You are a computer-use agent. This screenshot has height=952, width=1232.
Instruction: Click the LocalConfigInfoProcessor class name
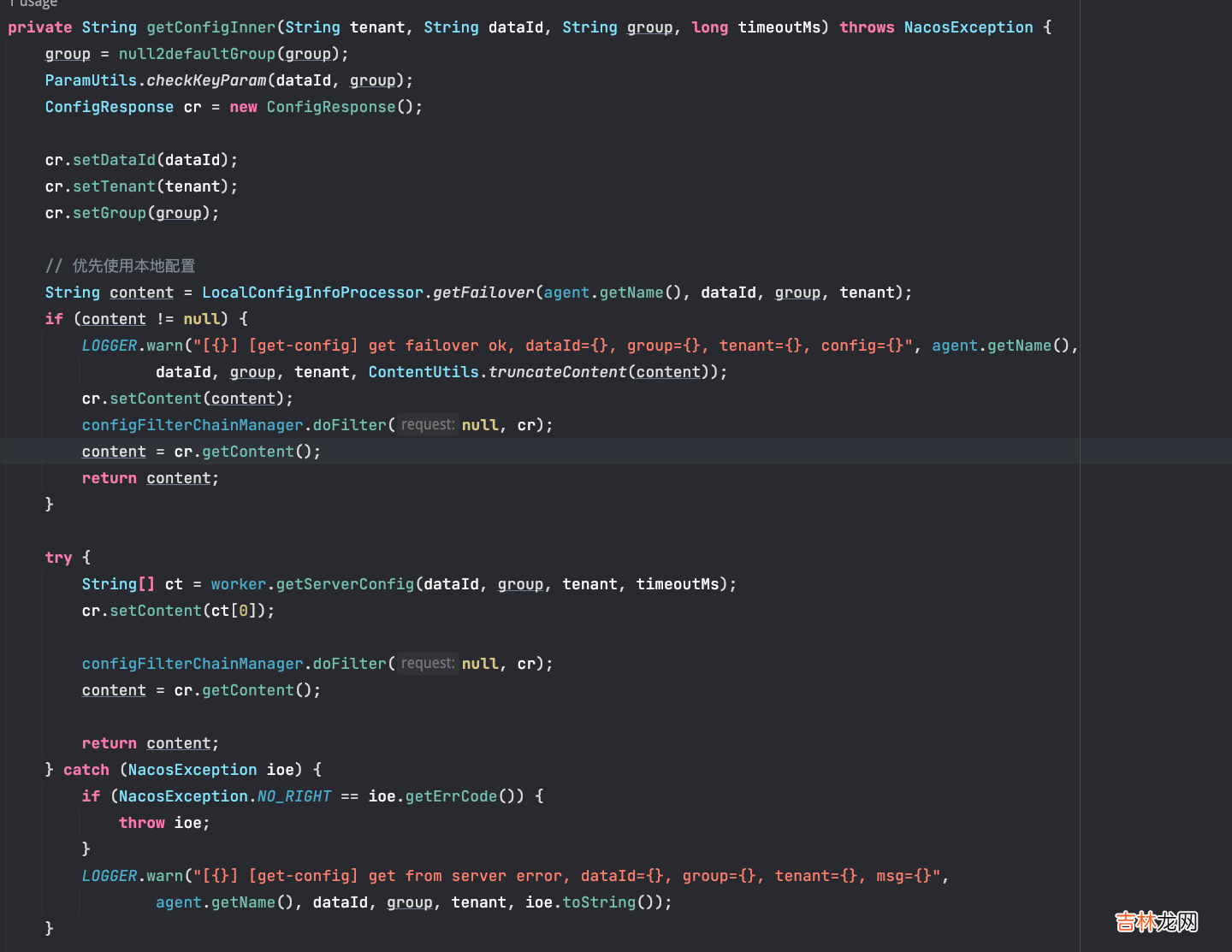click(x=312, y=293)
